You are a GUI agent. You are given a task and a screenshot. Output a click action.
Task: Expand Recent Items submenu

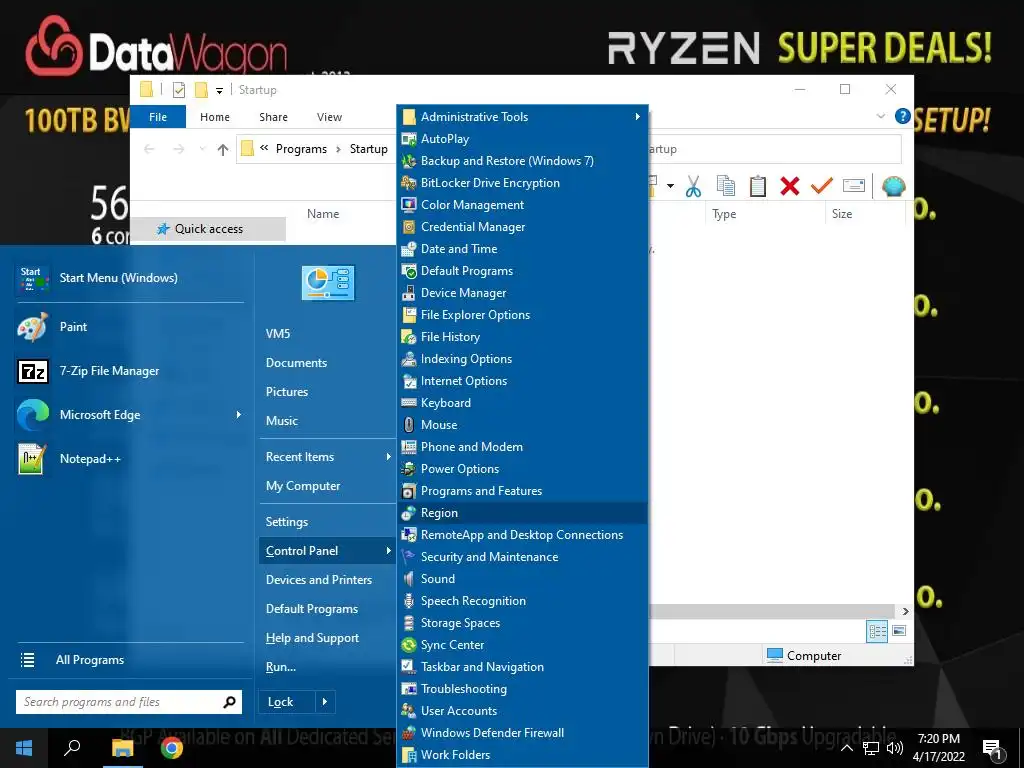click(x=388, y=457)
